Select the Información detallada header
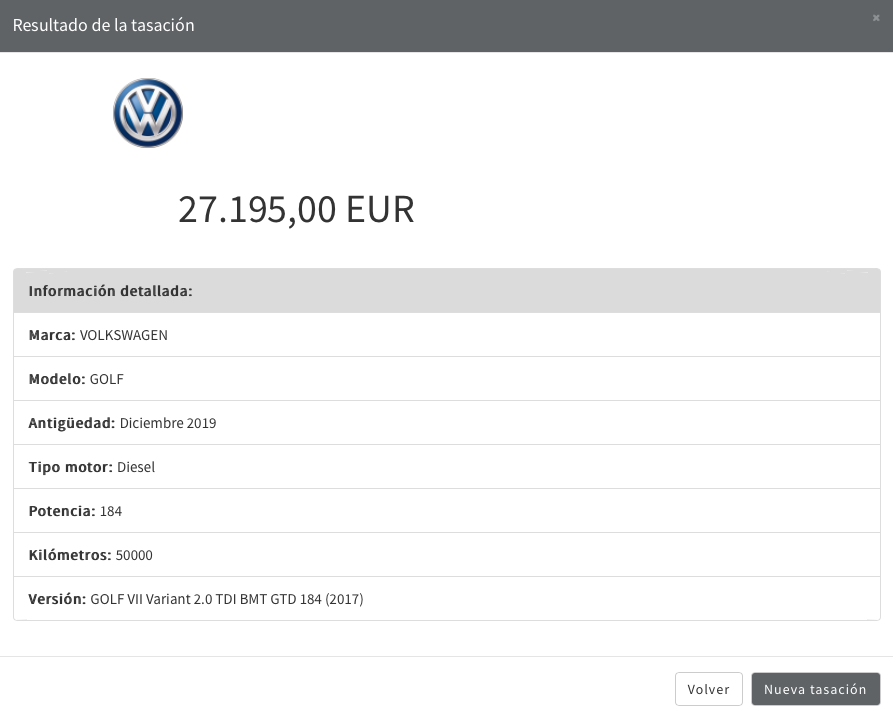893x716 pixels. (x=110, y=291)
